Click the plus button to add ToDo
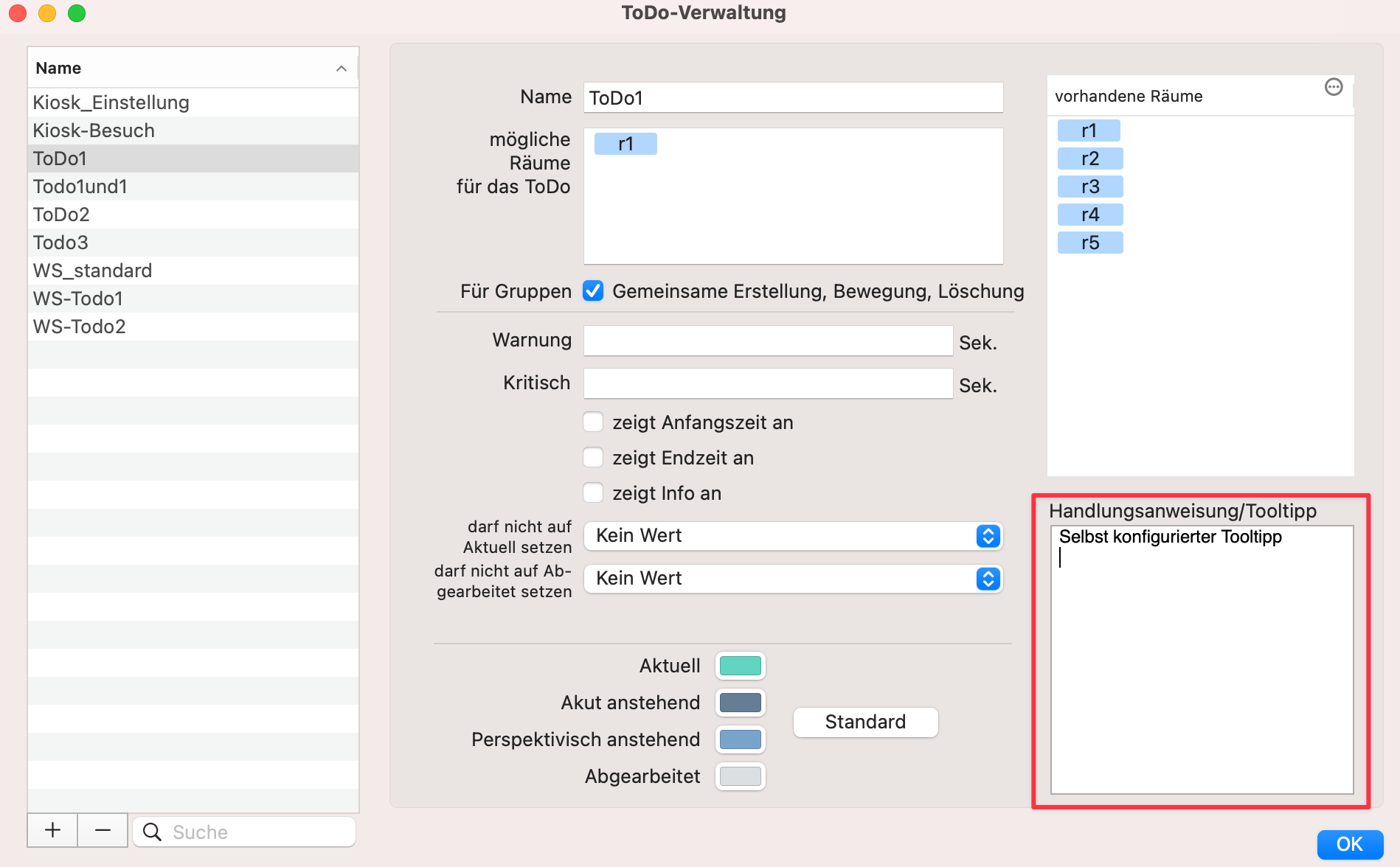This screenshot has width=1400, height=867. (52, 831)
